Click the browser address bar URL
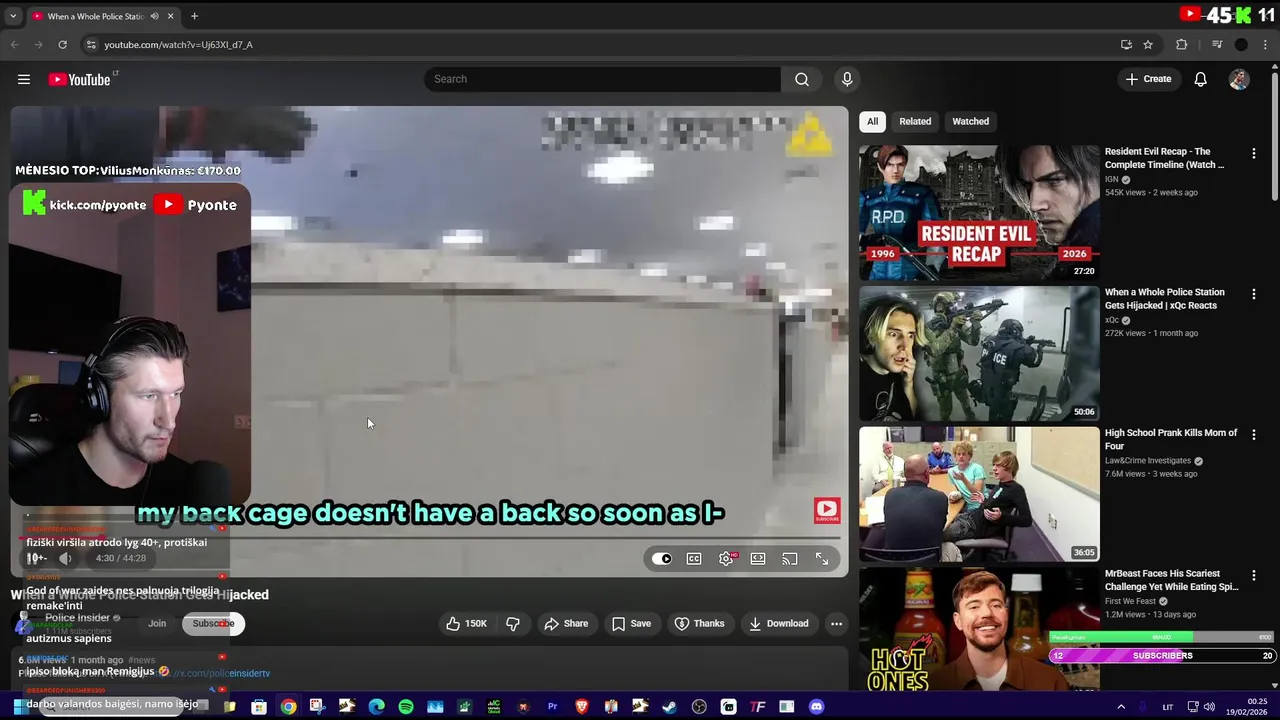 pos(178,44)
